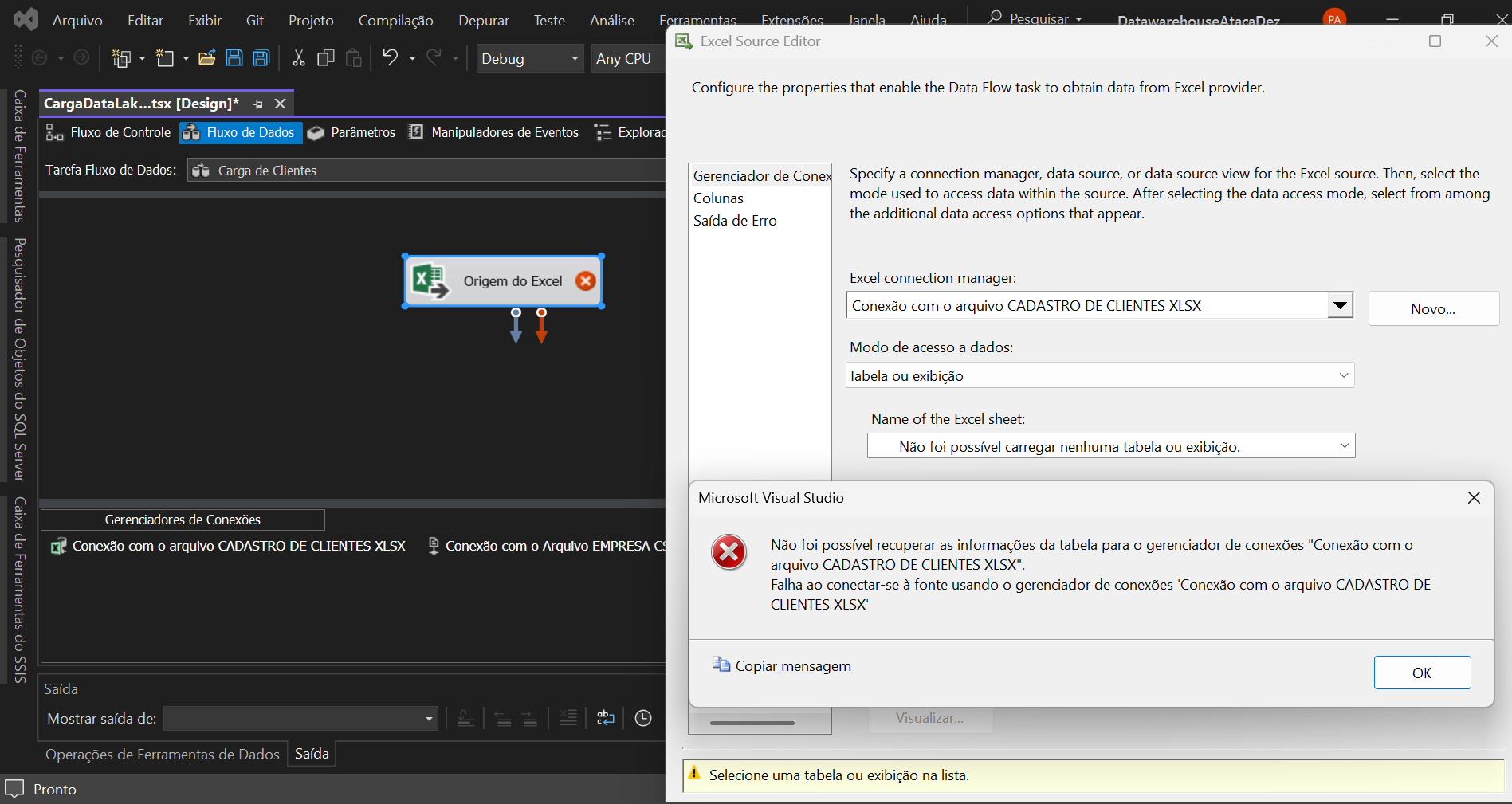Open the Editar menu
This screenshot has height=804, width=1512.
[x=145, y=20]
